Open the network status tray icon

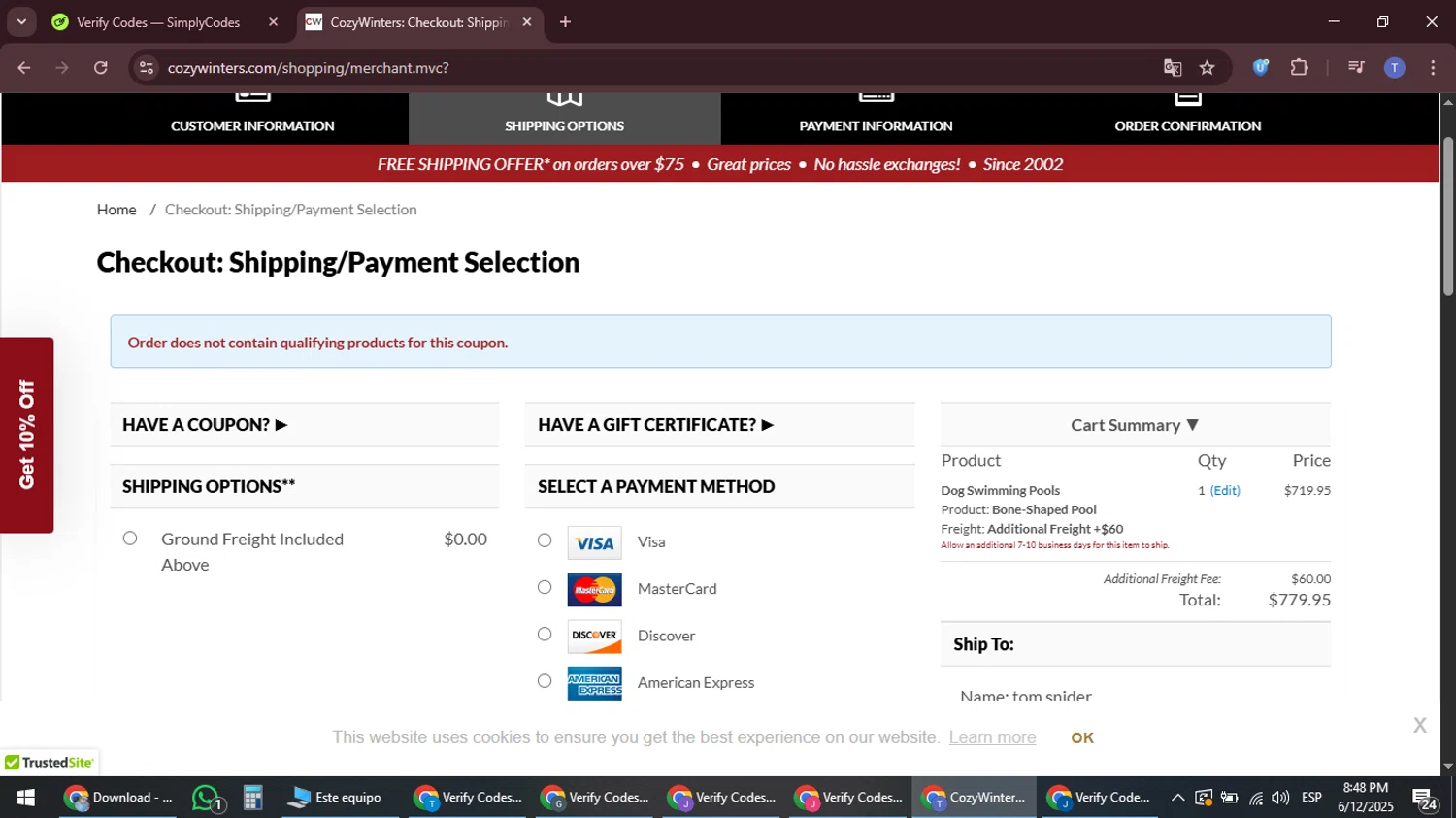(1256, 798)
